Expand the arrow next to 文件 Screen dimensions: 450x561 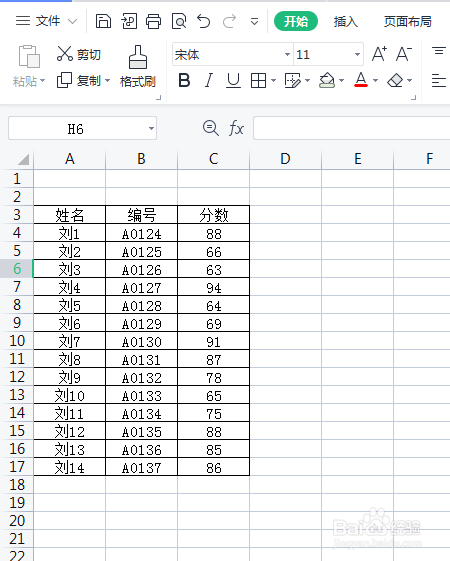[73, 22]
